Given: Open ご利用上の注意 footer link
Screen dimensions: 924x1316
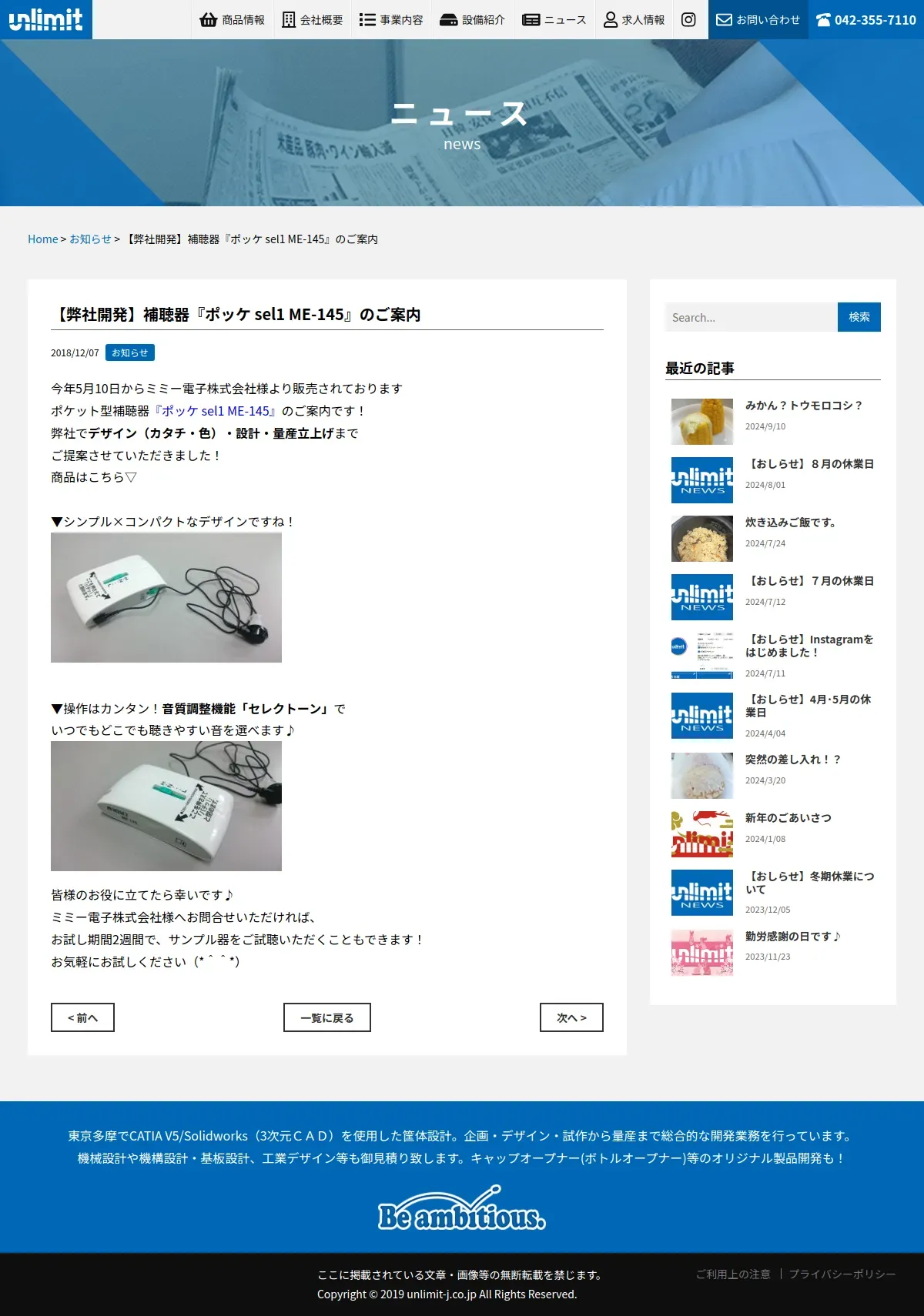Looking at the screenshot, I should coord(733,1274).
